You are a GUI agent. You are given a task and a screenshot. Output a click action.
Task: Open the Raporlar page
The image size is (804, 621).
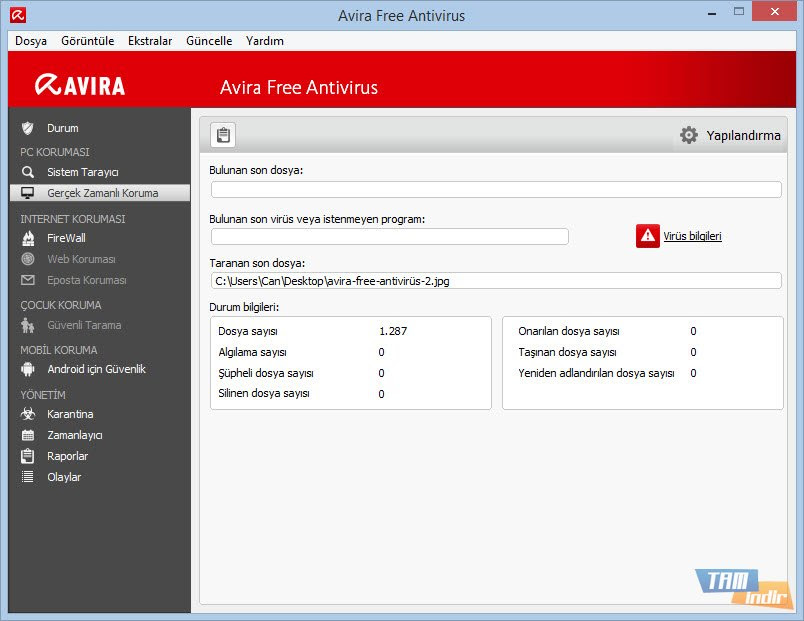(68, 456)
